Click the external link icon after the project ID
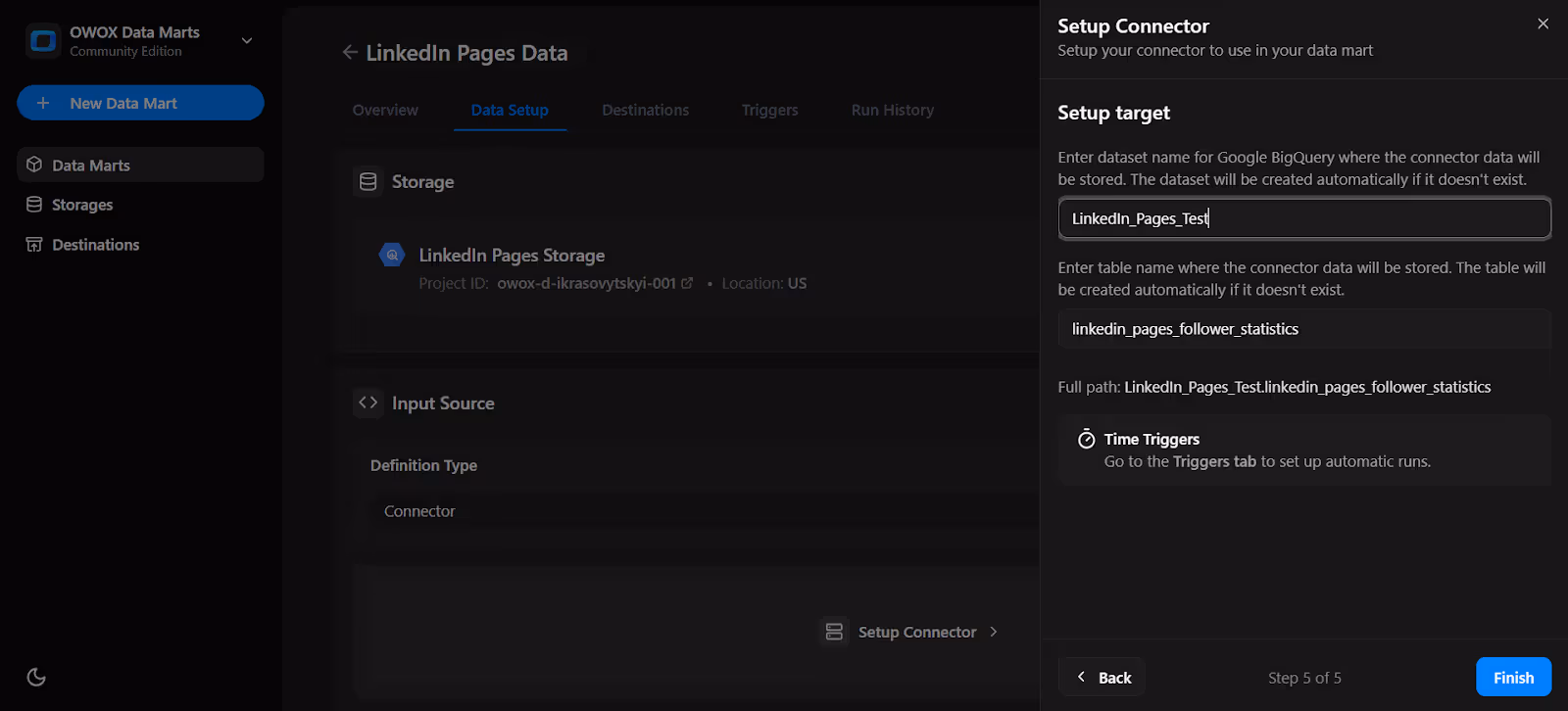The width and height of the screenshot is (1568, 711). (x=687, y=283)
